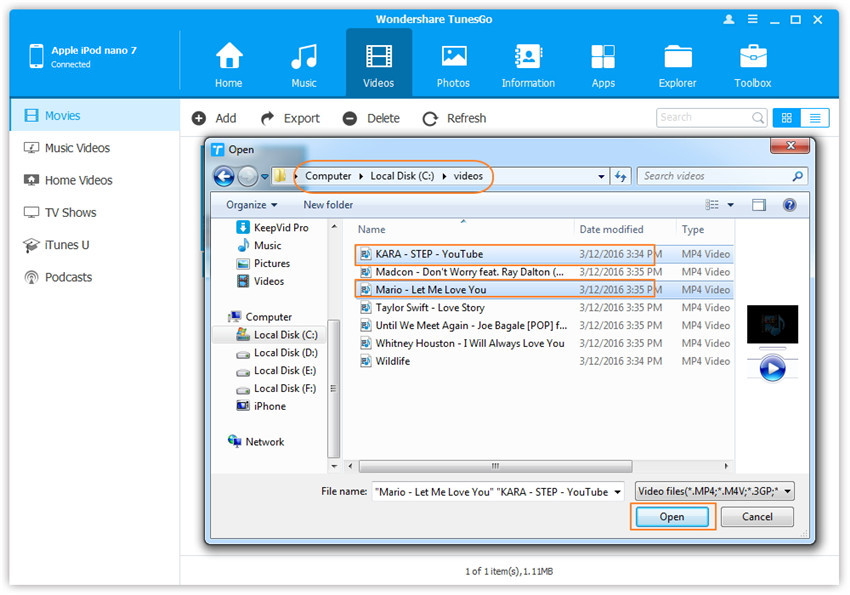850x595 pixels.
Task: Open the Podcasts sidebar category
Action: pyautogui.click(x=68, y=277)
